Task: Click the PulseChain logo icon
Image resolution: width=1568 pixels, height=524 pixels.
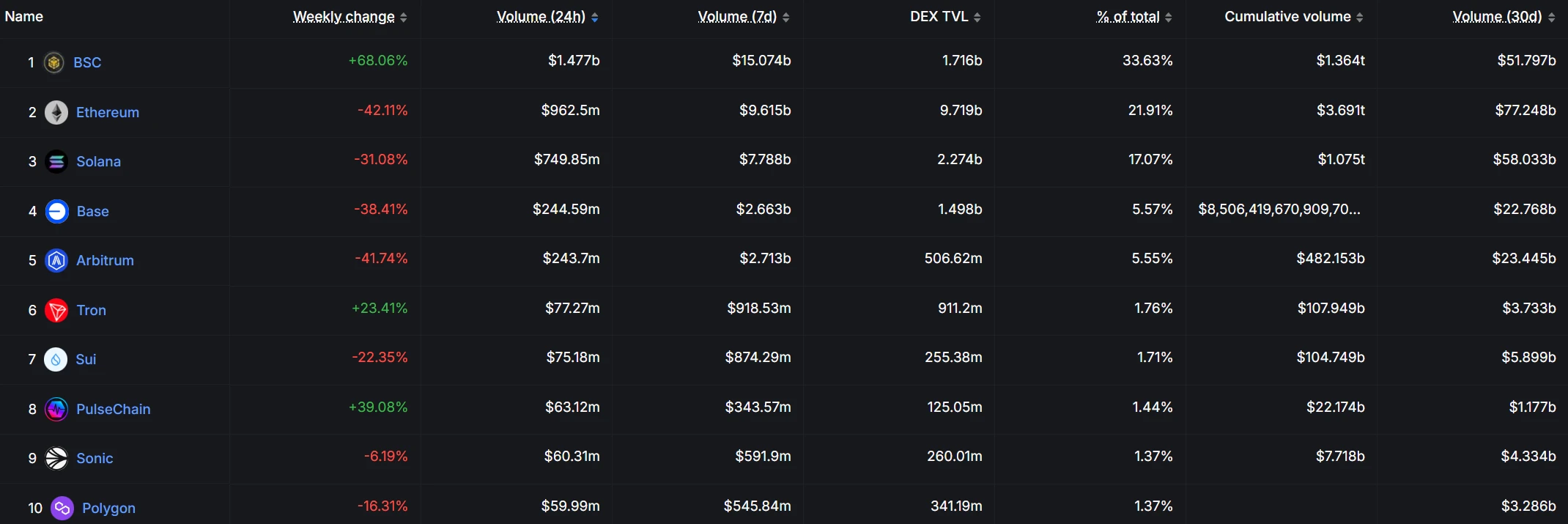Action: [x=56, y=409]
